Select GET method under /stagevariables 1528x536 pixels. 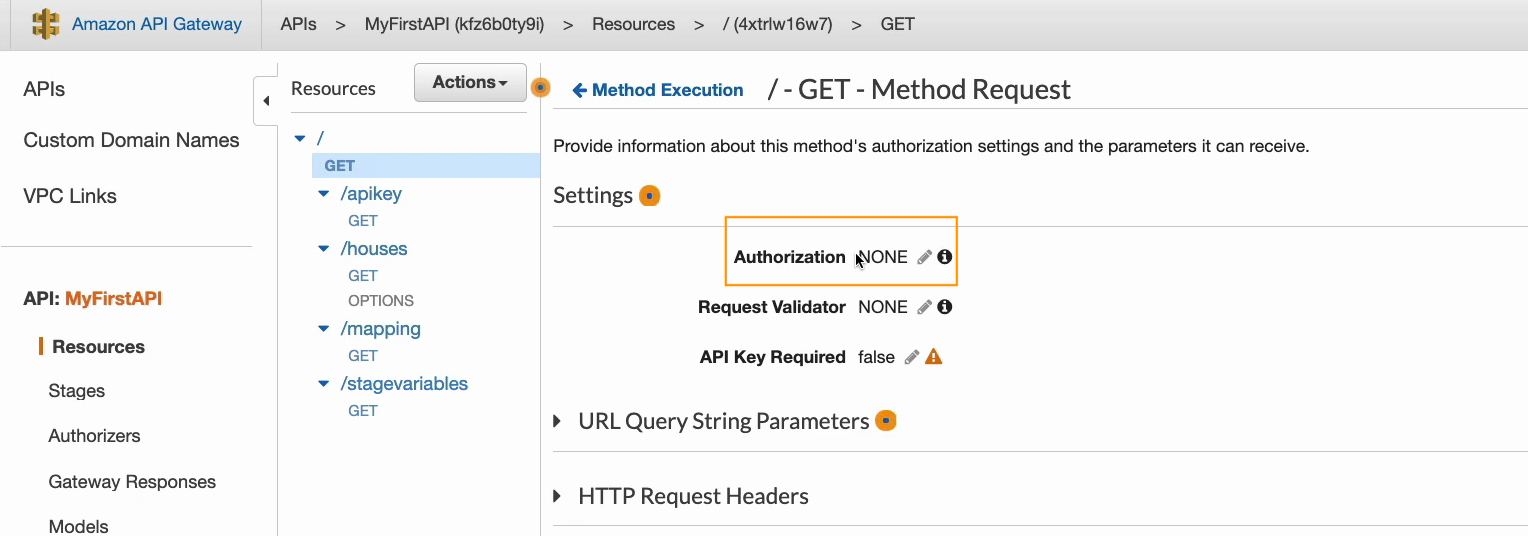(363, 411)
